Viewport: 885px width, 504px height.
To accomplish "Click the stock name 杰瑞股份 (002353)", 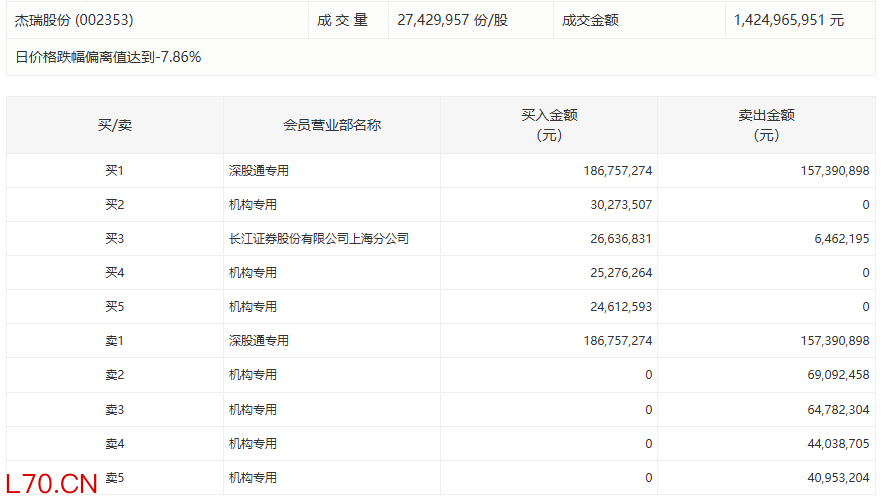I will pos(75,20).
